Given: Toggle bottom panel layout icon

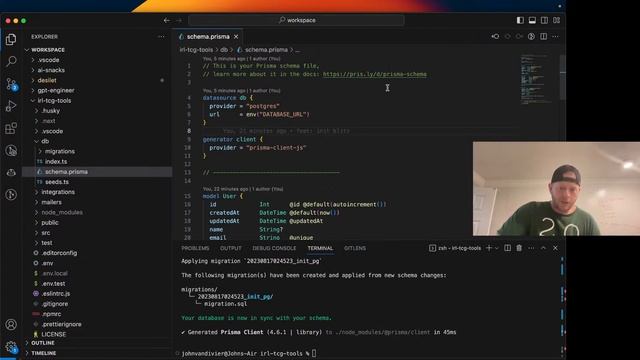Looking at the screenshot, I should pos(532,20).
